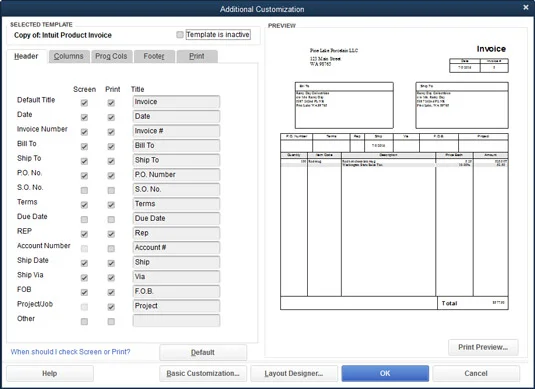Viewport: 535px width, 389px height.
Task: Enable Screen for Due Date
Action: tap(84, 219)
